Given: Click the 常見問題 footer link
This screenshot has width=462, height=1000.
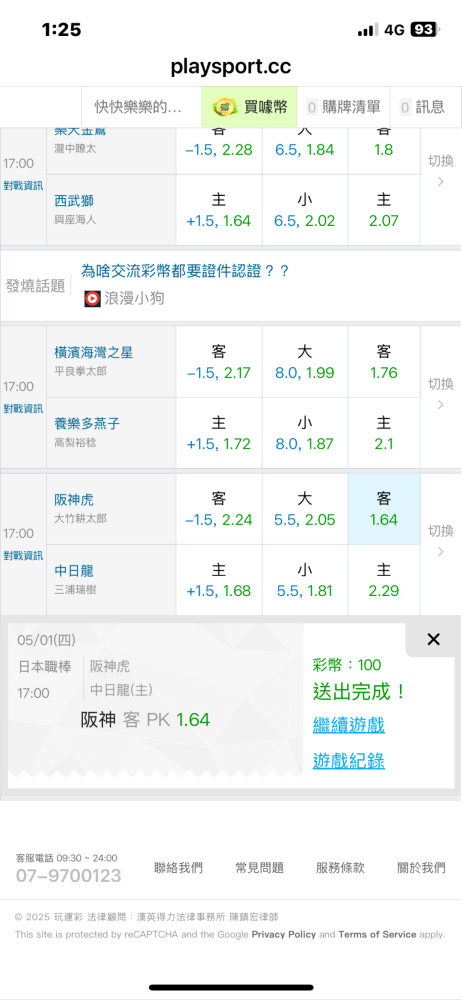Looking at the screenshot, I should [x=259, y=867].
